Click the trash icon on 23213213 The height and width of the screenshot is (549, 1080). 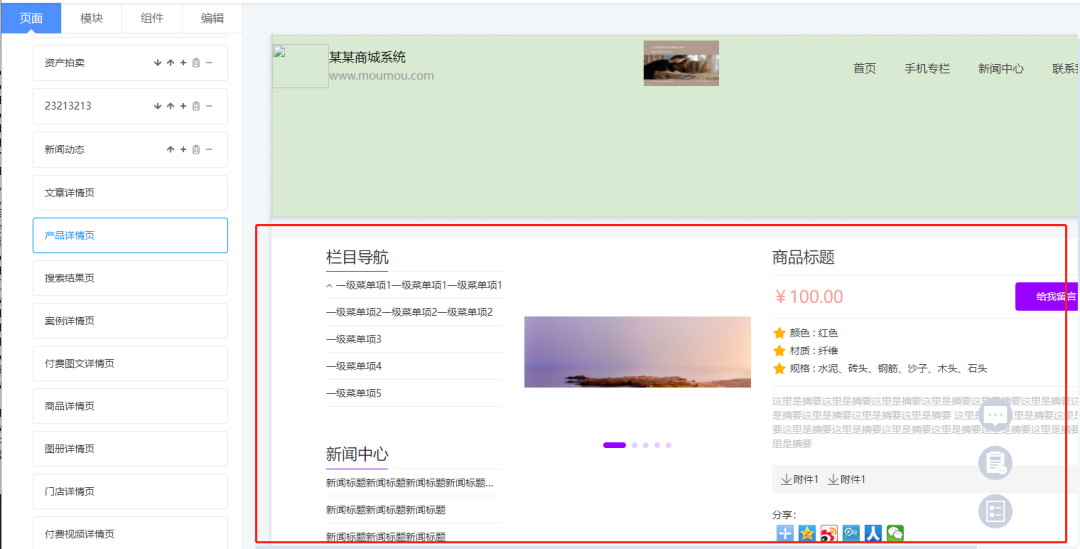pyautogui.click(x=196, y=106)
